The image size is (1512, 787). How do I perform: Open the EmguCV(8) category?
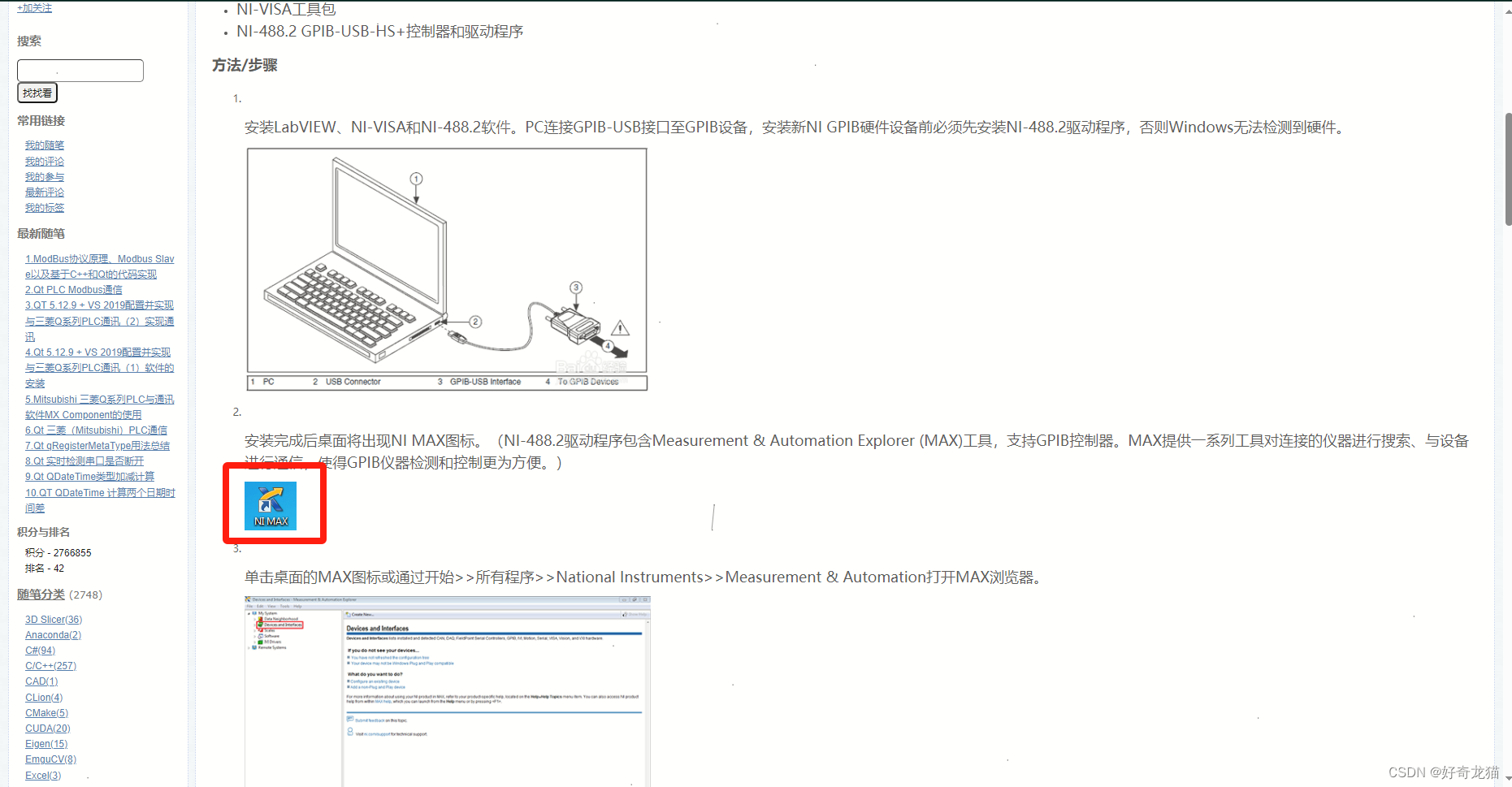50,759
